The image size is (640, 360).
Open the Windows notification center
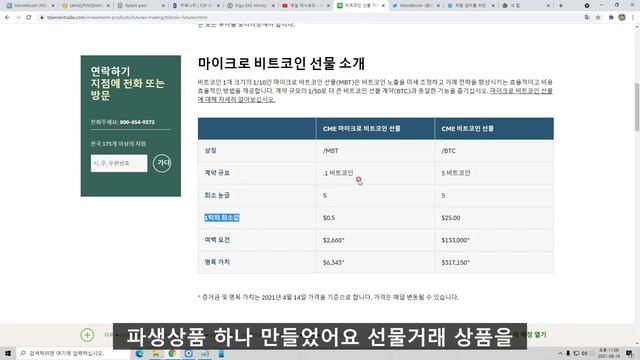[x=629, y=353]
